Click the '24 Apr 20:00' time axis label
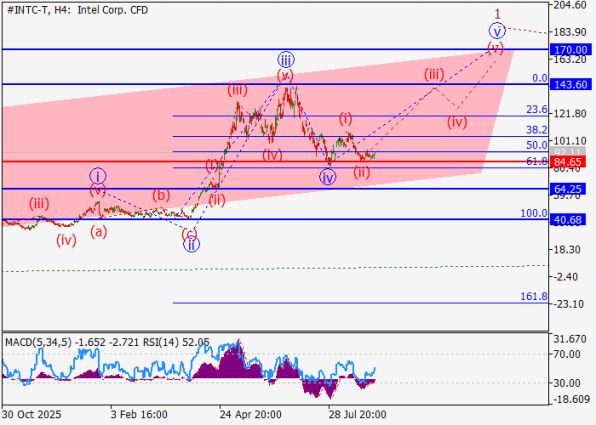This screenshot has width=596, height=425. (250, 414)
